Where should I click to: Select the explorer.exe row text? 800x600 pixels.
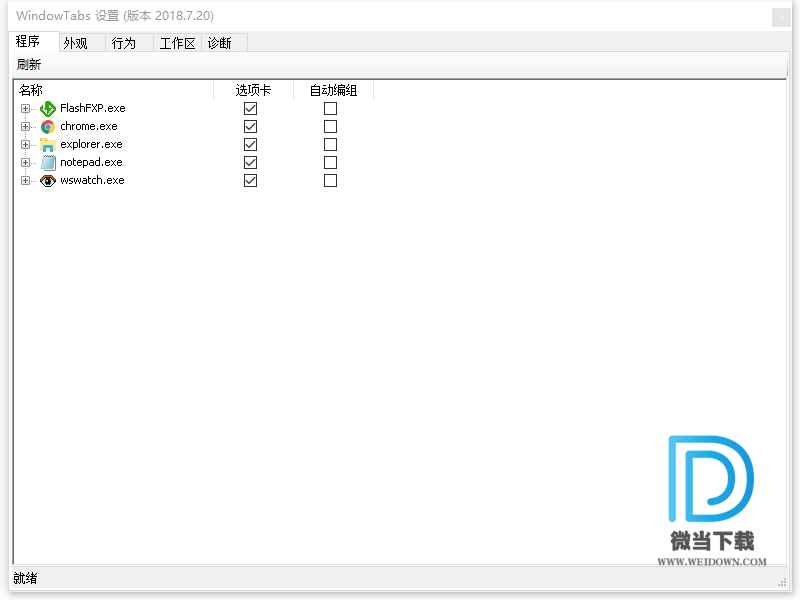(x=91, y=144)
